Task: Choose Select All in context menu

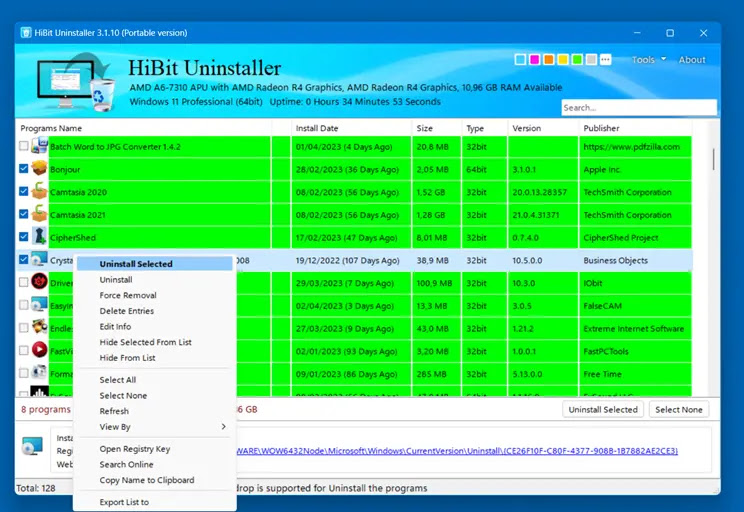Action: [x=155, y=380]
